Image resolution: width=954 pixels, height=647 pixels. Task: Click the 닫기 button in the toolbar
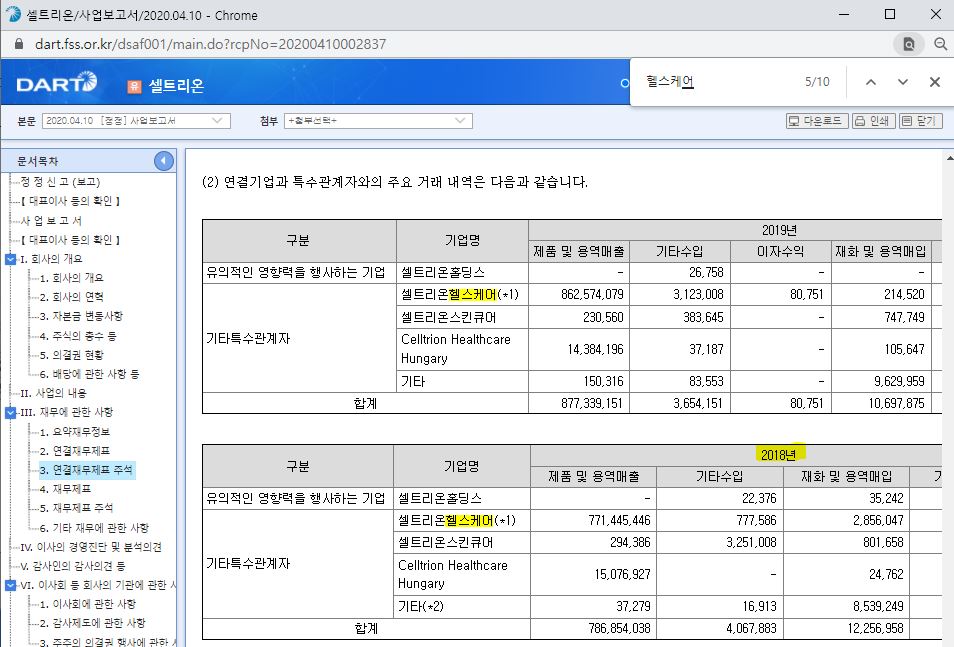coord(920,121)
